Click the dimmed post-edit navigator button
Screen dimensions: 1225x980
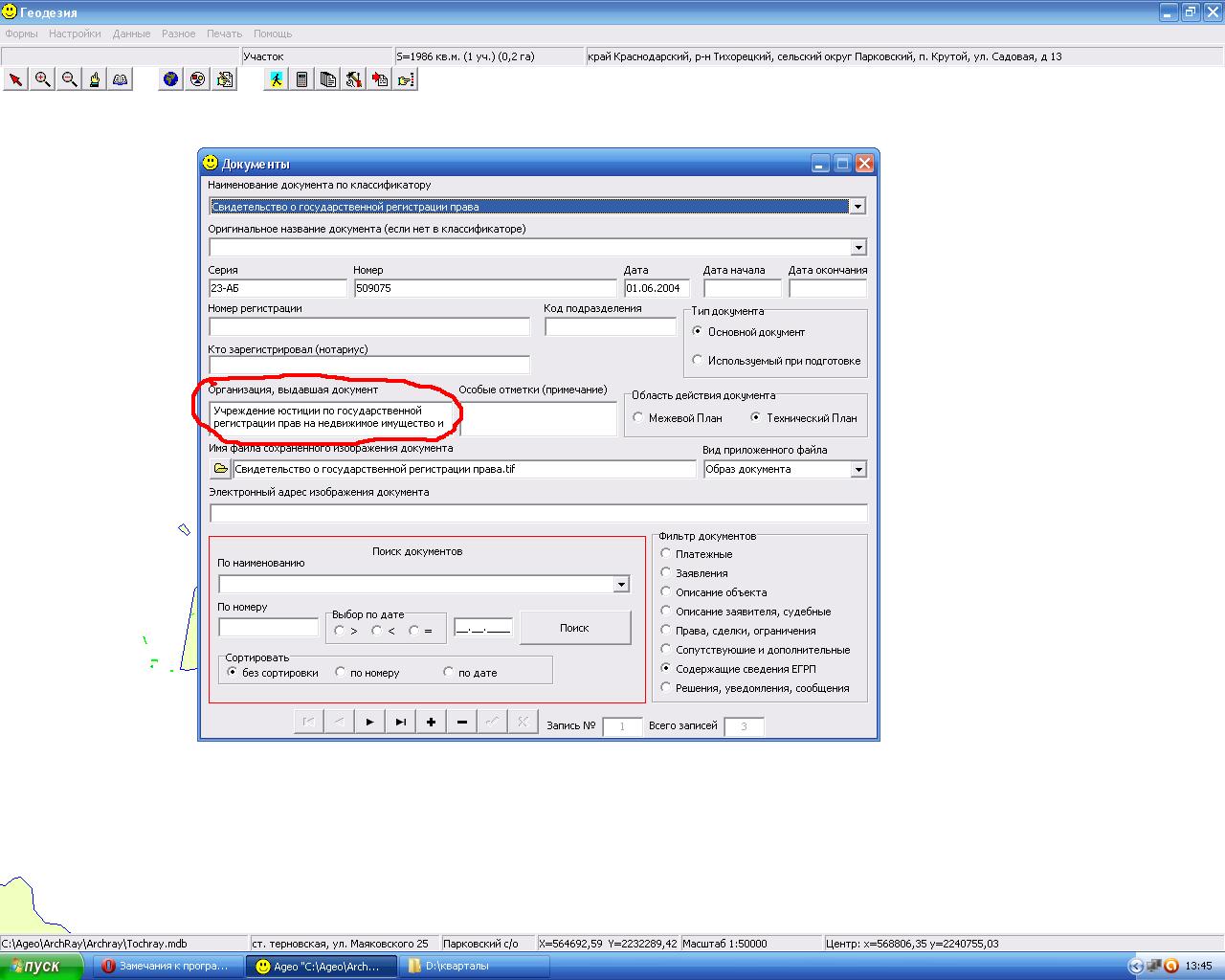coord(492,722)
